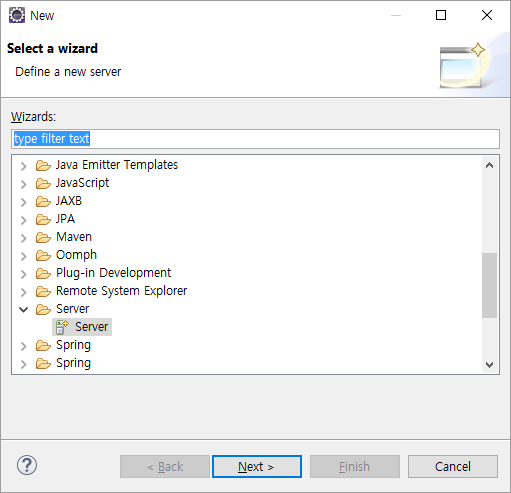This screenshot has height=493, width=511.
Task: Click the Remote System Explorer folder icon
Action: (43, 291)
